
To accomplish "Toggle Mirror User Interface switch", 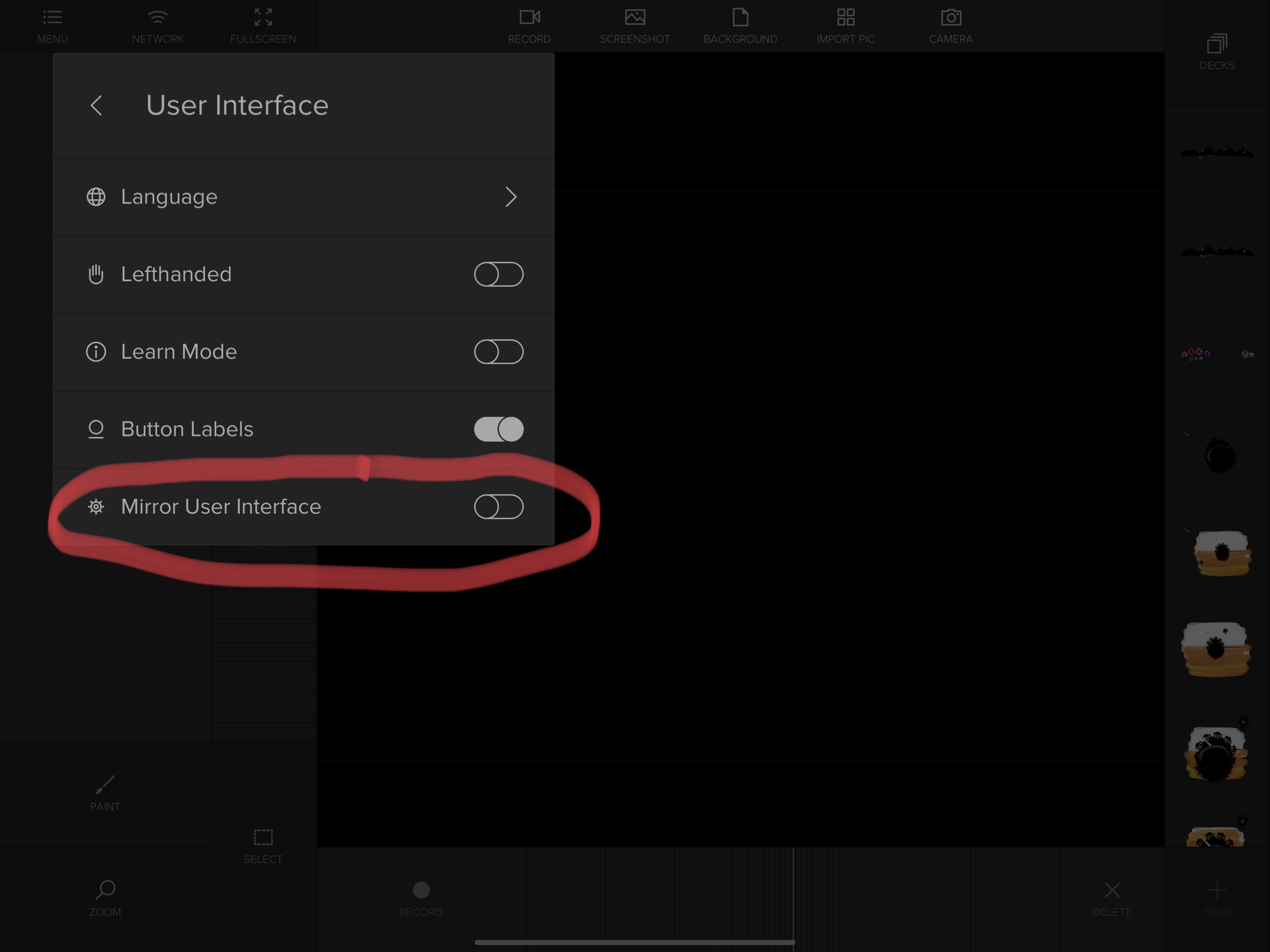I will [498, 507].
